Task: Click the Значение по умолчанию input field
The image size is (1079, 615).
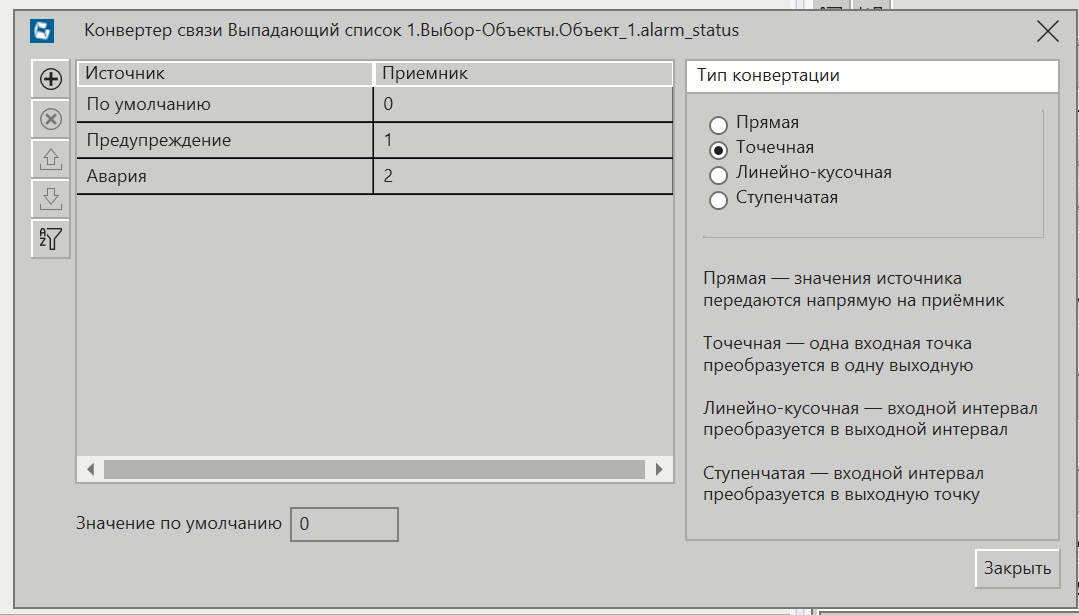Action: click(344, 523)
